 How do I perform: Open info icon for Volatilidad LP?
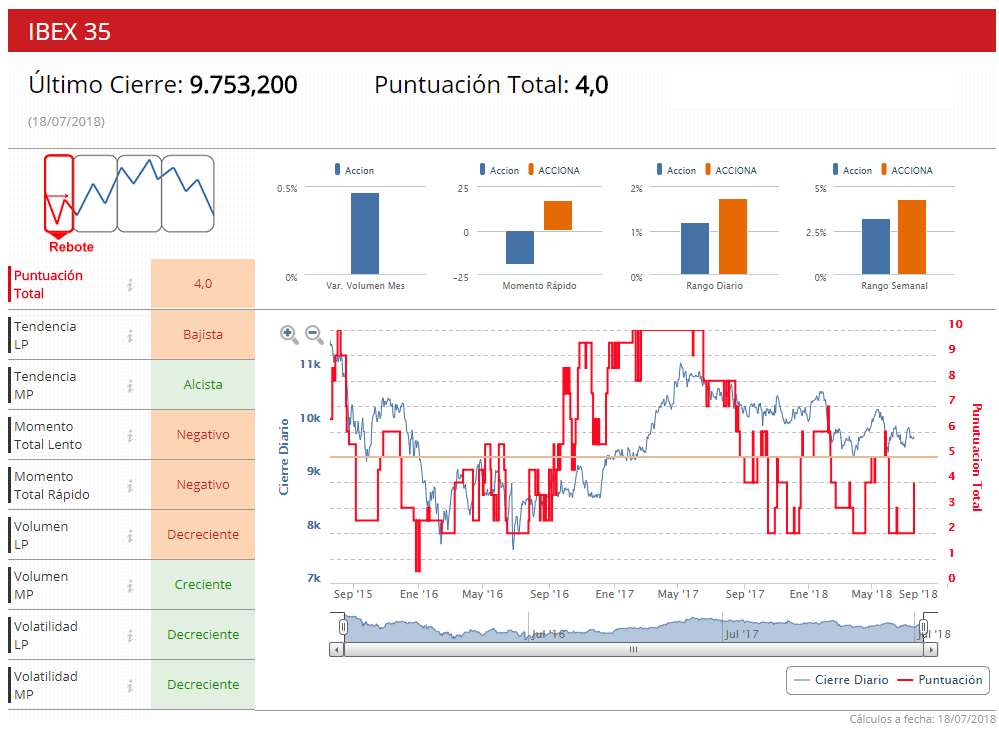(130, 635)
